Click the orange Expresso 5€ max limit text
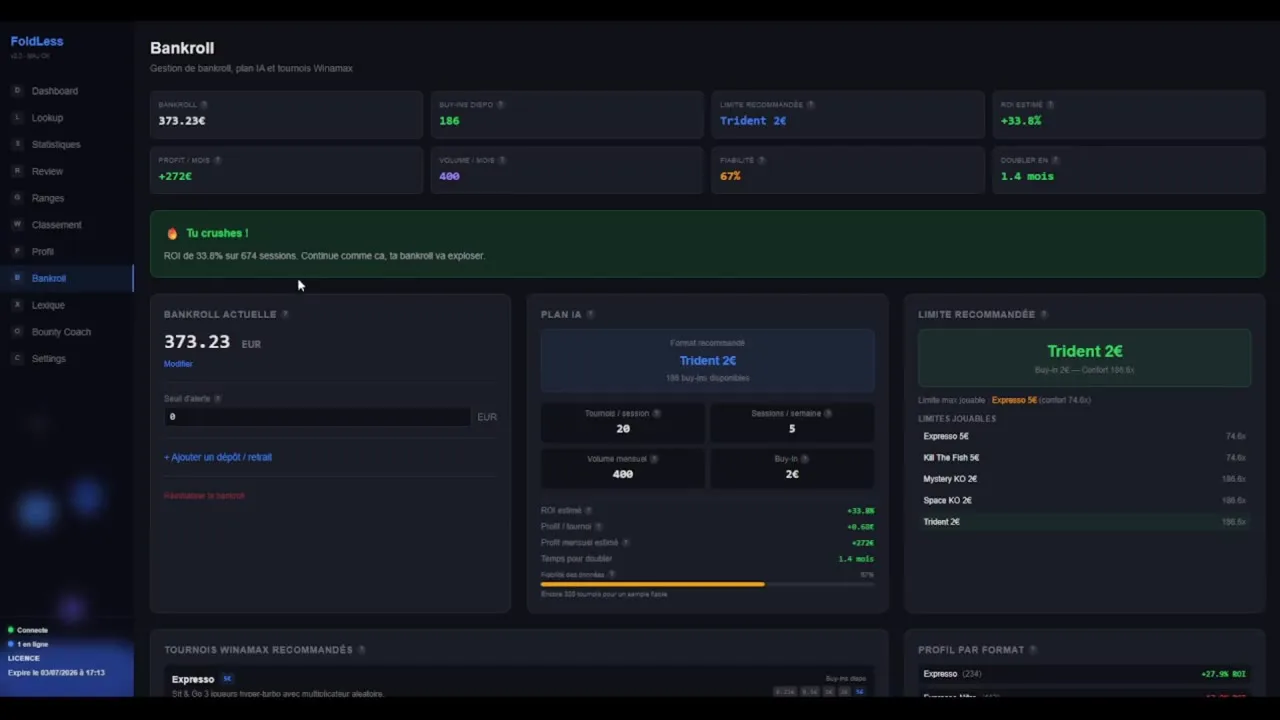Screen dimensions: 1280x720 tap(1014, 400)
